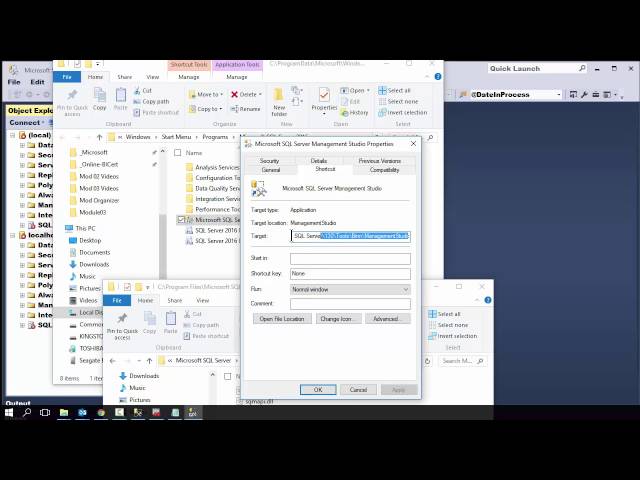
Task: Click Quick Launch search icon in SSMS
Action: pos(582,68)
